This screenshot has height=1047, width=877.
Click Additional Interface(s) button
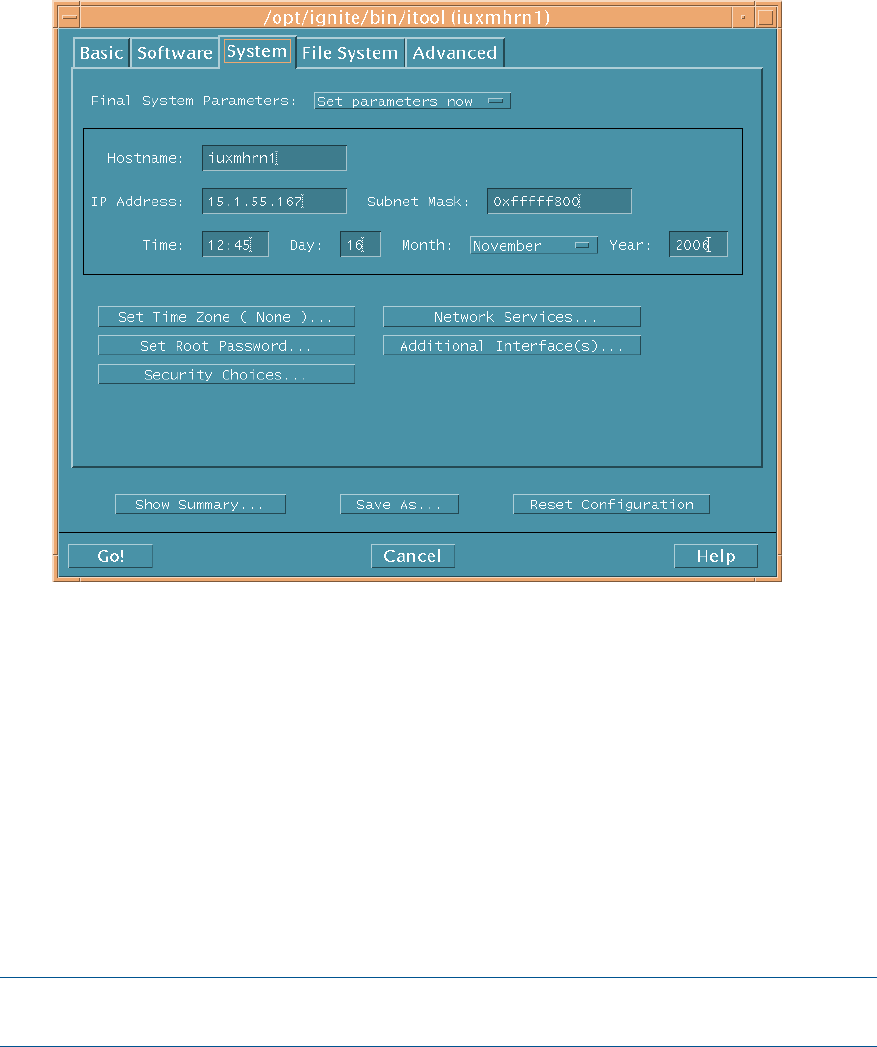[512, 346]
